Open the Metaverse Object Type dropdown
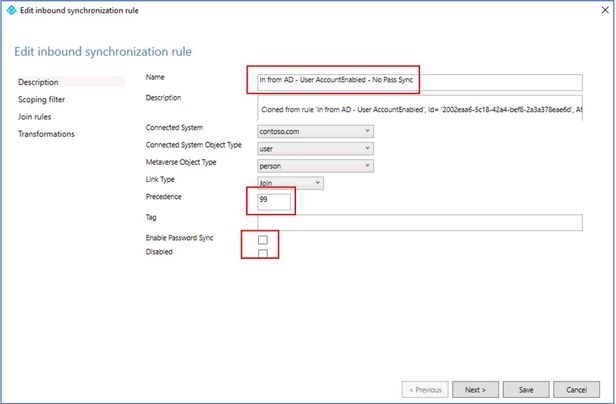This screenshot has width=616, height=404. [x=315, y=166]
